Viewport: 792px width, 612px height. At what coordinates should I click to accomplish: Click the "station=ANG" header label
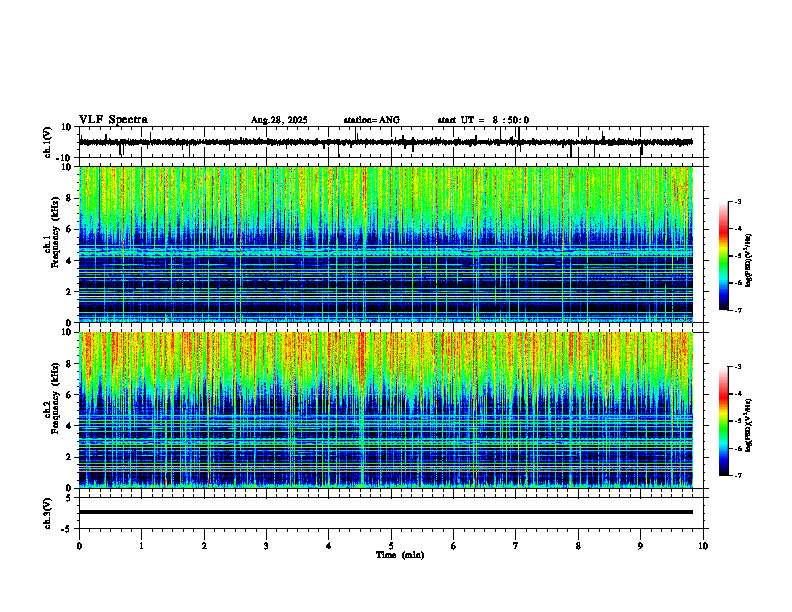click(x=372, y=120)
